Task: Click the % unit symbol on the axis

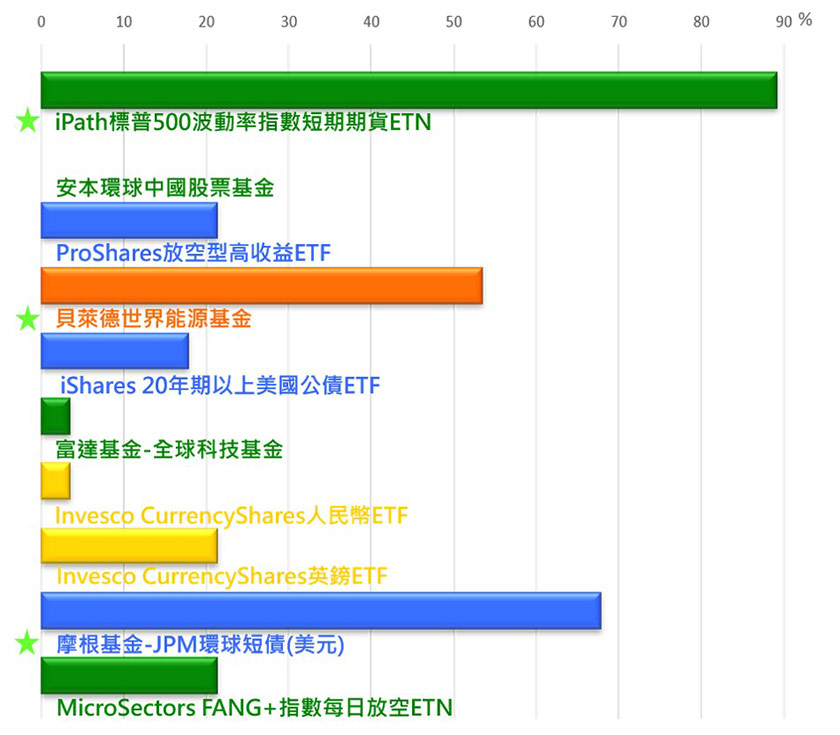Action: pyautogui.click(x=805, y=20)
